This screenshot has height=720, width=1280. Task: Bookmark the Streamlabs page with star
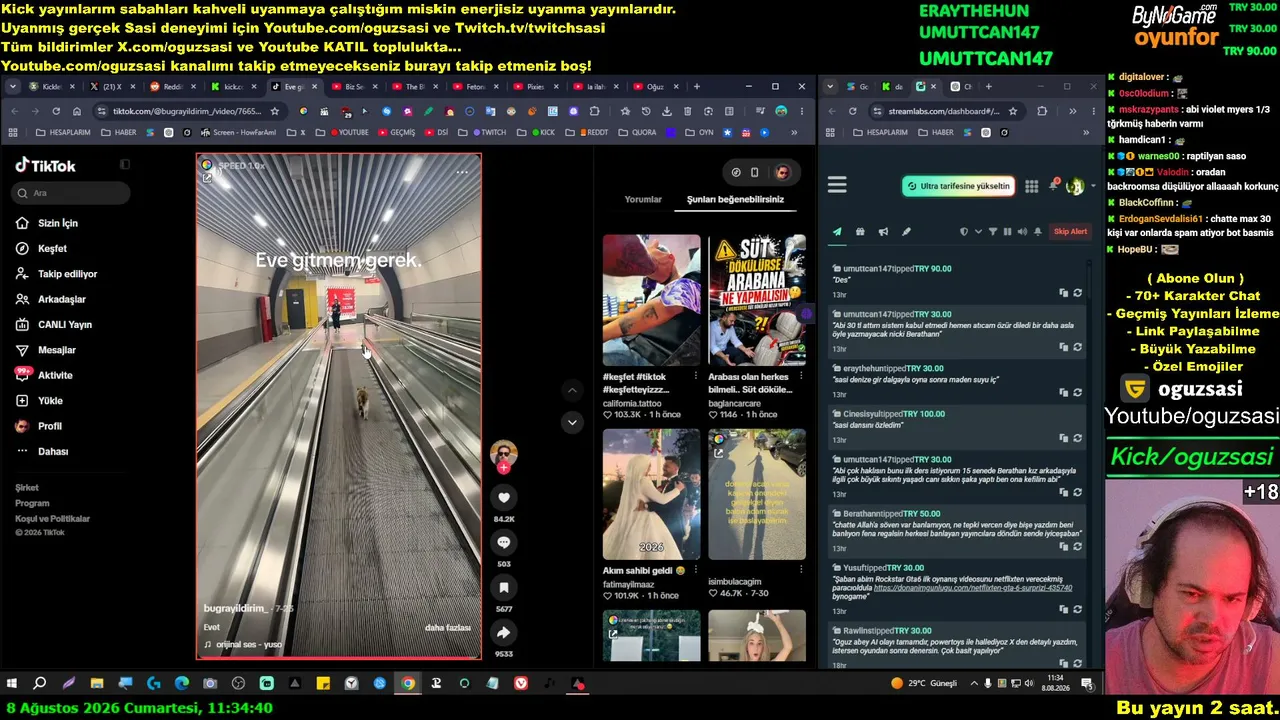(x=1013, y=111)
